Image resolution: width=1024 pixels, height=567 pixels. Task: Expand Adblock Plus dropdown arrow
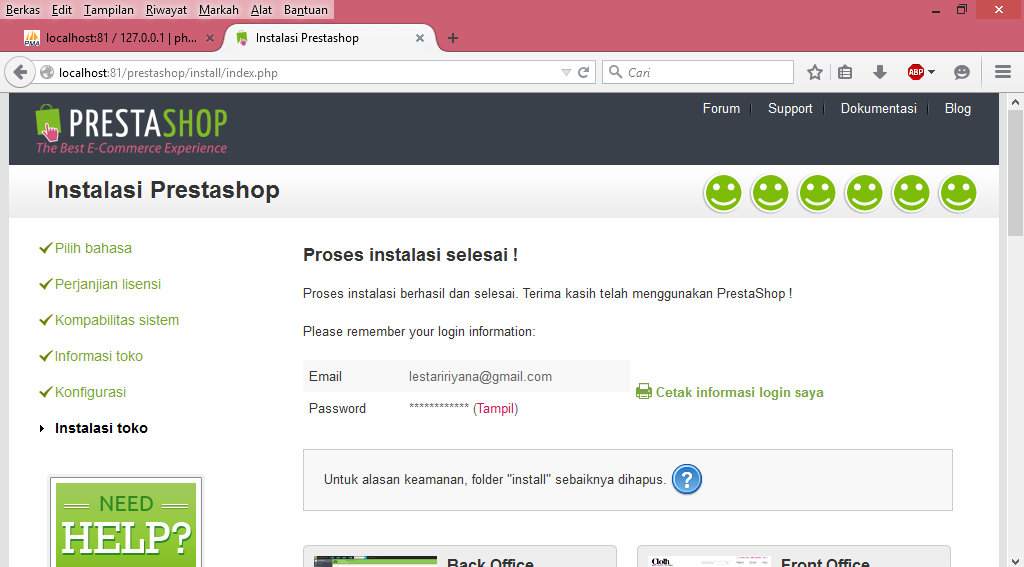[x=931, y=73]
